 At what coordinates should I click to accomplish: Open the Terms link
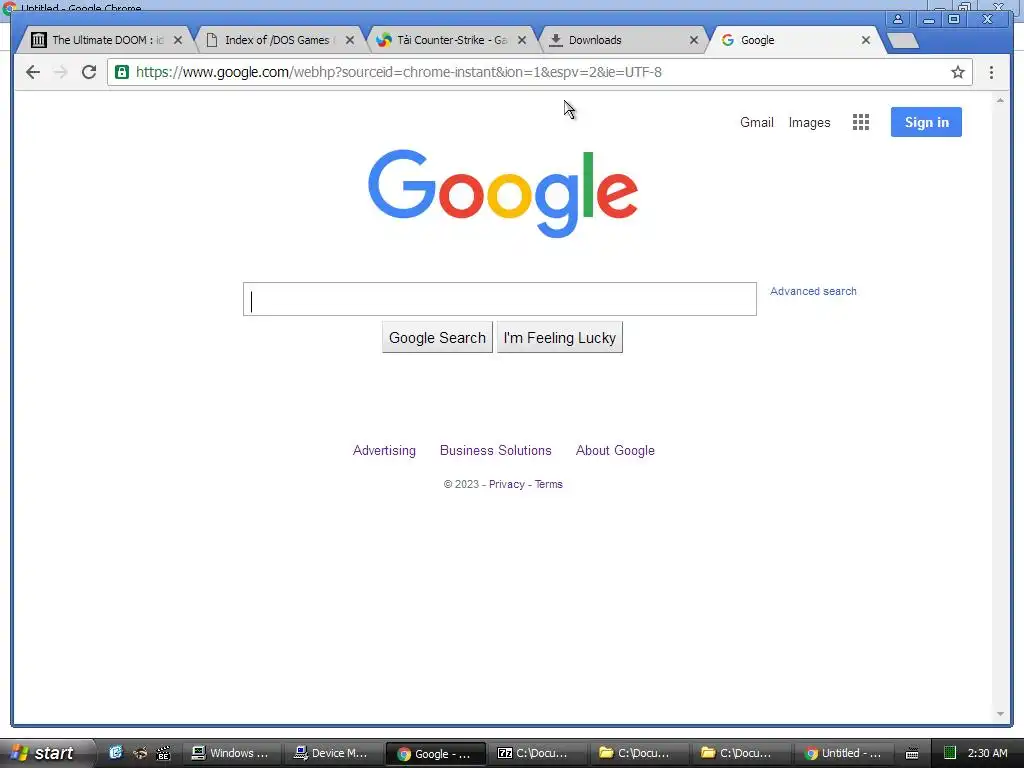click(549, 485)
